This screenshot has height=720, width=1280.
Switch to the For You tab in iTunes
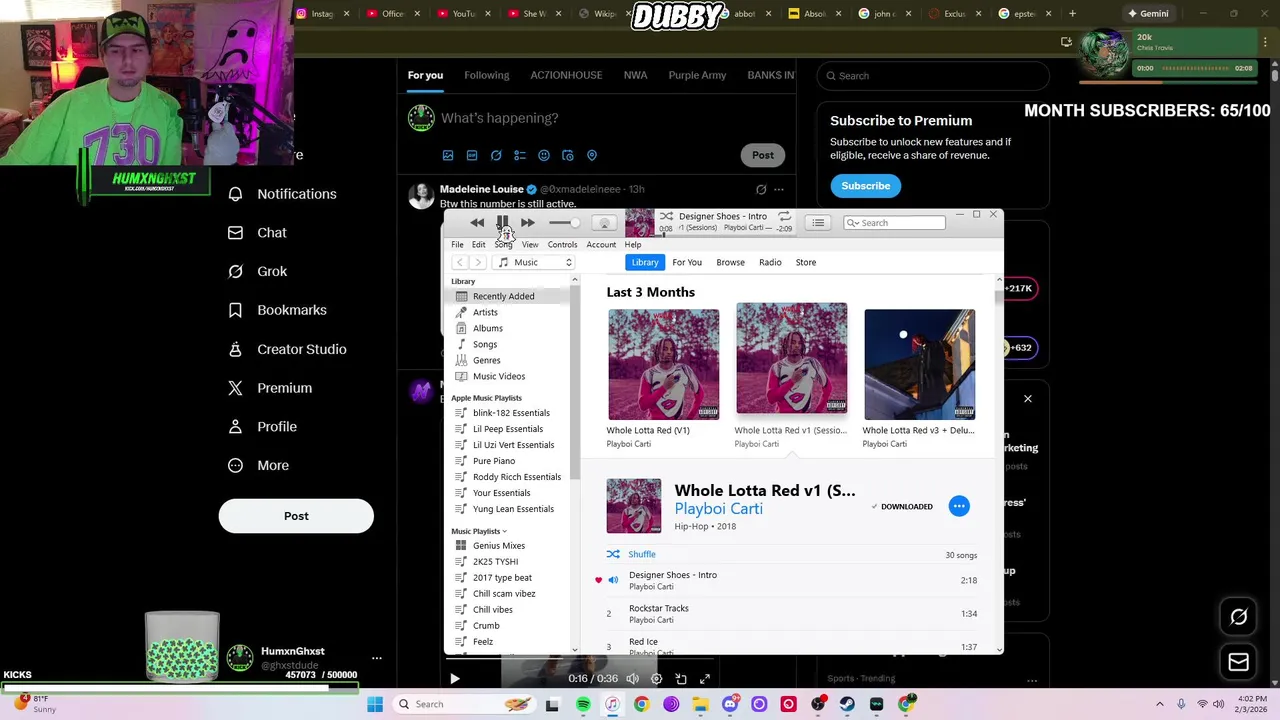687,262
